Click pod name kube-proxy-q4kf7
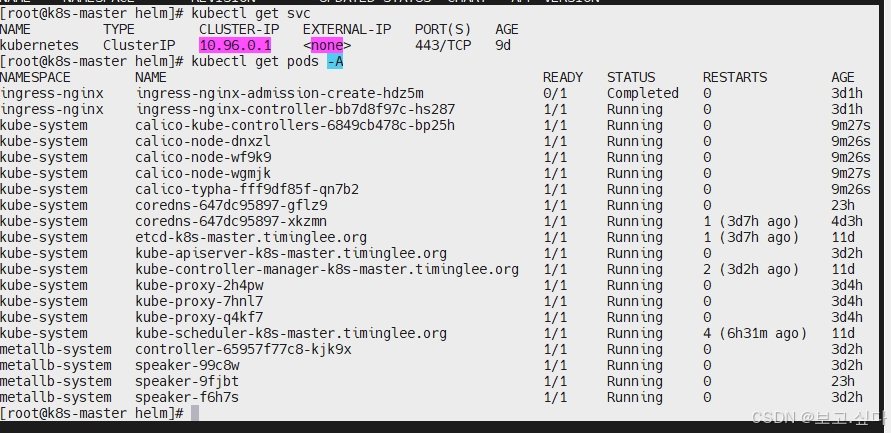This screenshot has width=891, height=433. pyautogui.click(x=199, y=317)
